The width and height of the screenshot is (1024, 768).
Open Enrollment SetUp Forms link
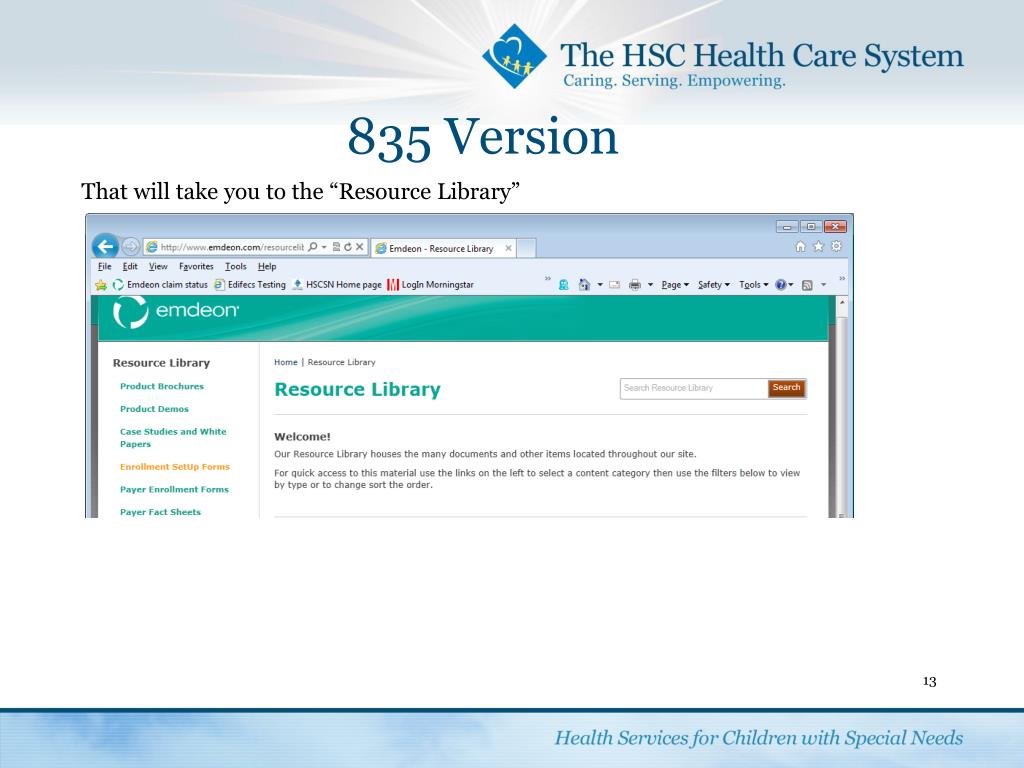point(175,467)
